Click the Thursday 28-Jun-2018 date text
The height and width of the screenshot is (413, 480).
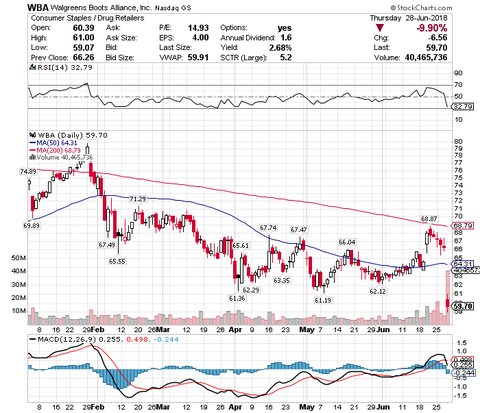tap(408, 18)
